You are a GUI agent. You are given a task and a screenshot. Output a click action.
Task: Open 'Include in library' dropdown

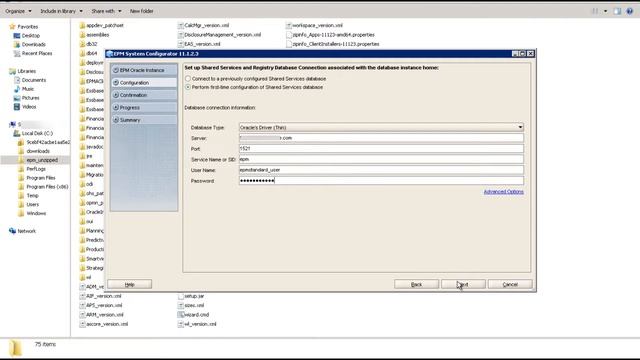point(61,11)
